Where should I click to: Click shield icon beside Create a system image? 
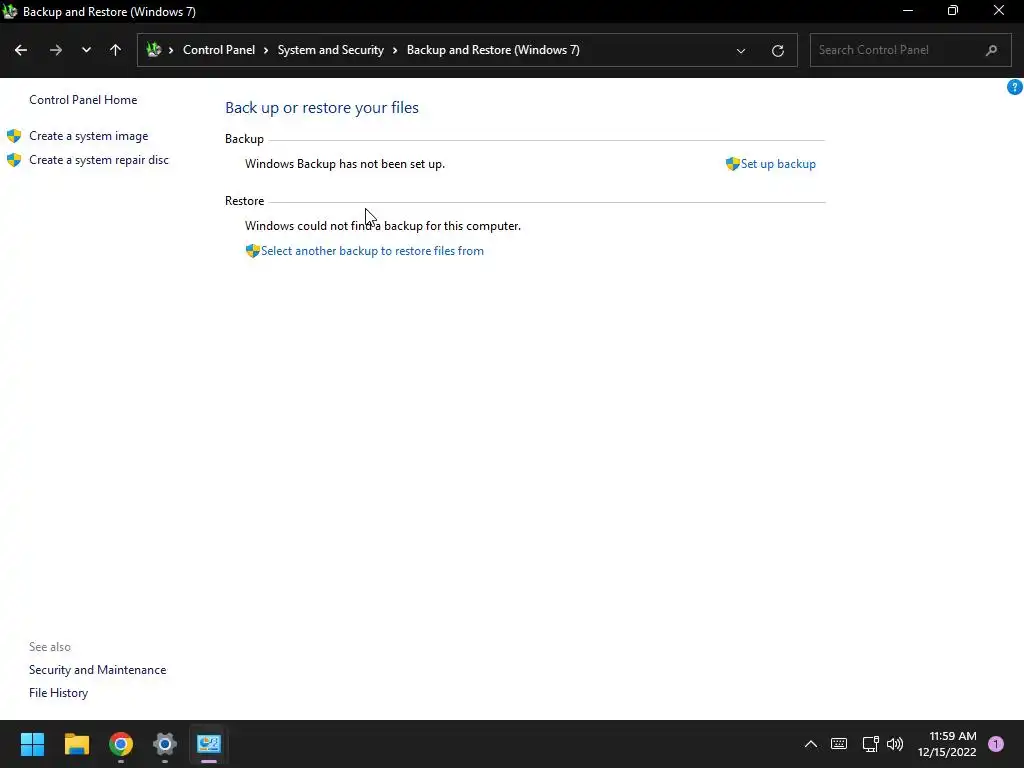[14, 136]
